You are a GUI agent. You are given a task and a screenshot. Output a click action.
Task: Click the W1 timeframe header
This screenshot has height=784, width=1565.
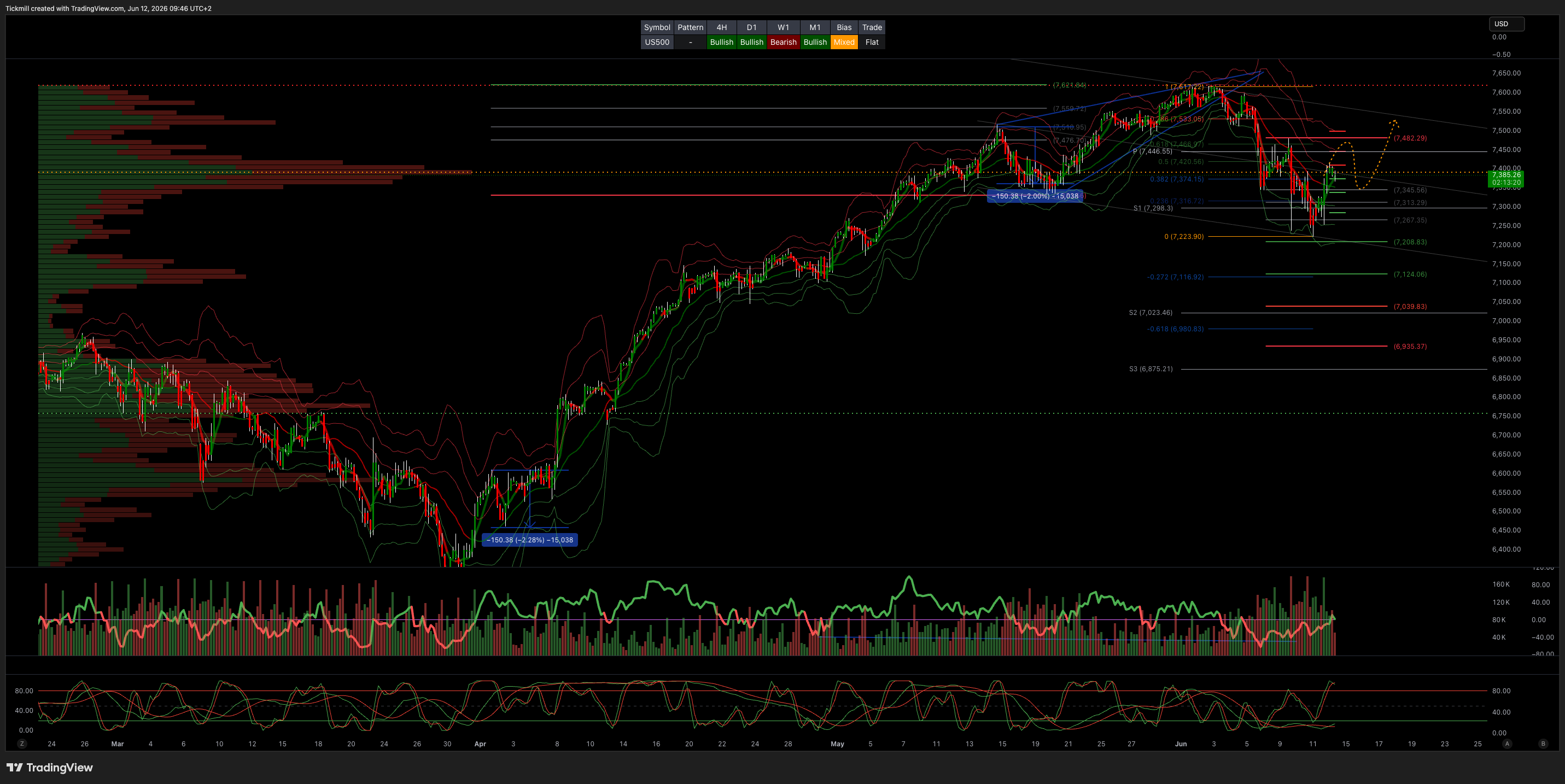click(x=783, y=27)
